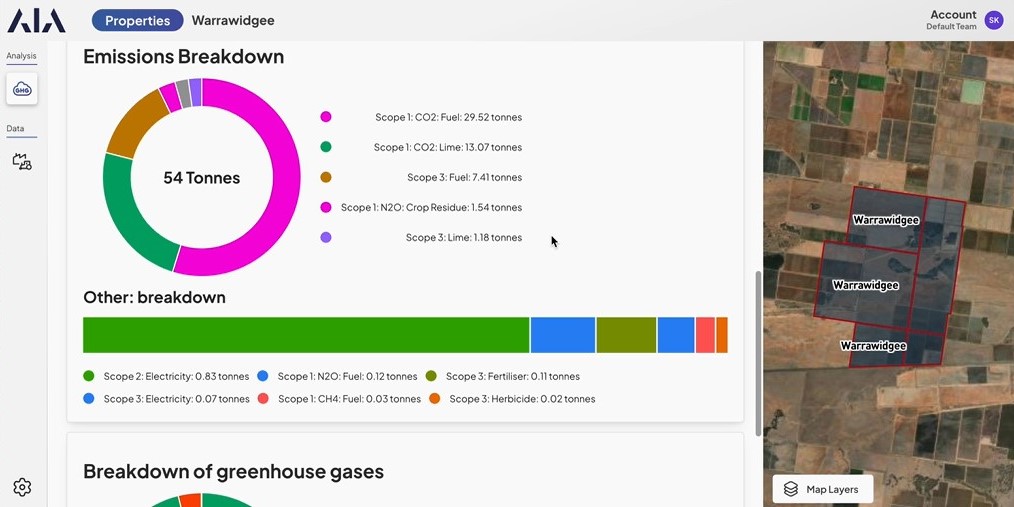Screen dimensions: 1014x507
Task: Click the orange Herbicide bar segment
Action: 722,335
